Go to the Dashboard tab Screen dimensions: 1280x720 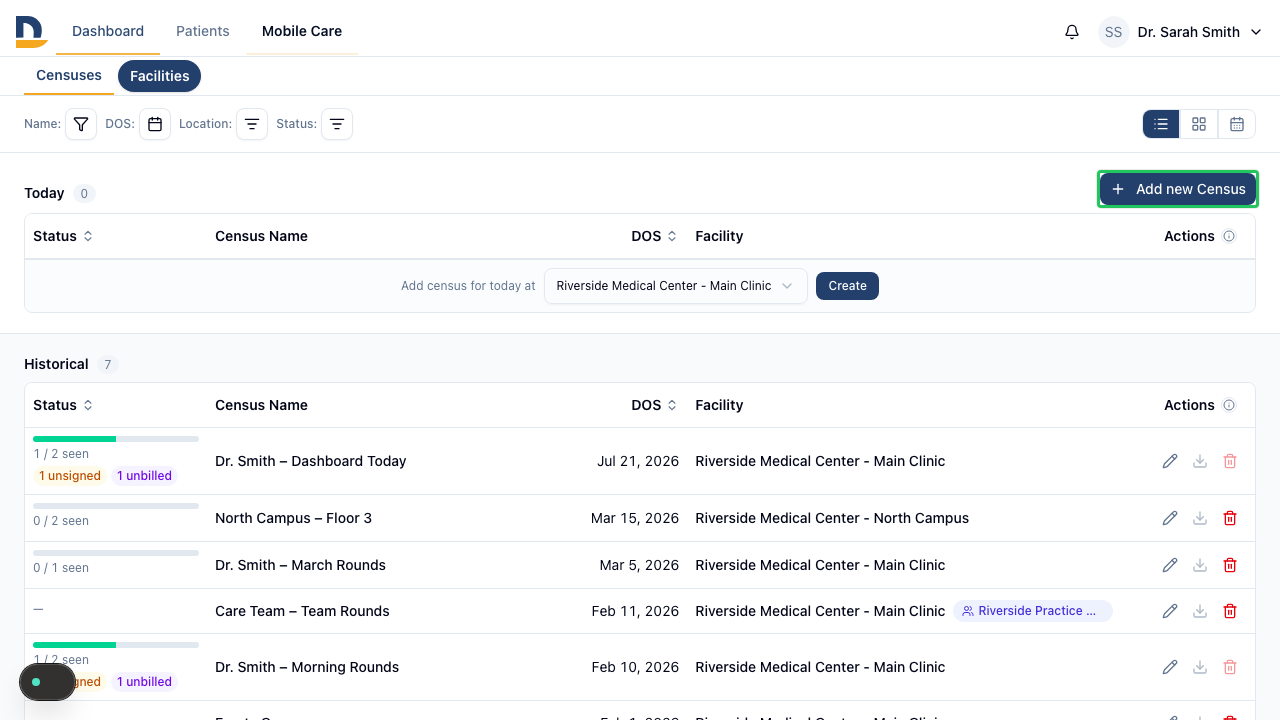pyautogui.click(x=108, y=31)
